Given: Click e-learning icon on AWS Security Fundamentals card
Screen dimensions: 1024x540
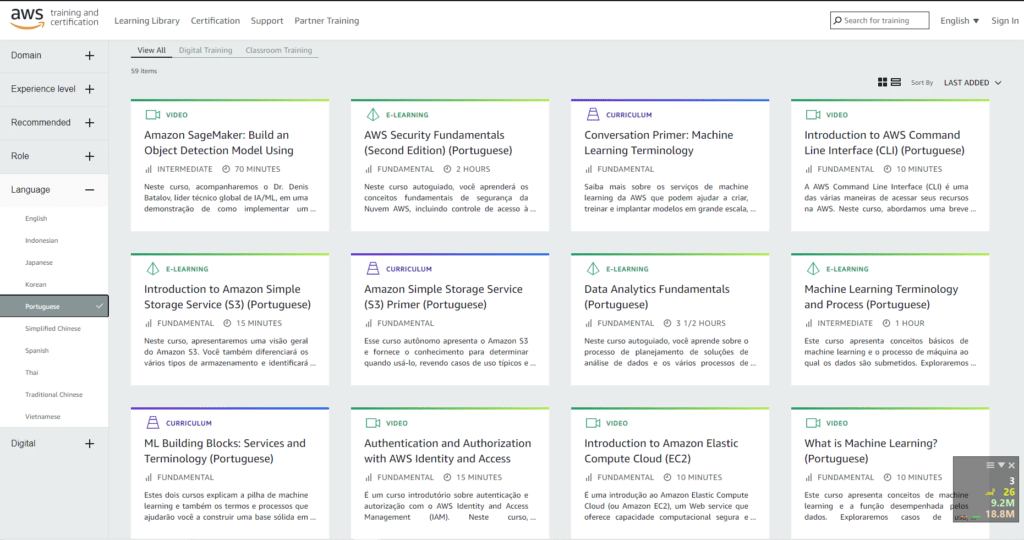Looking at the screenshot, I should coord(372,115).
